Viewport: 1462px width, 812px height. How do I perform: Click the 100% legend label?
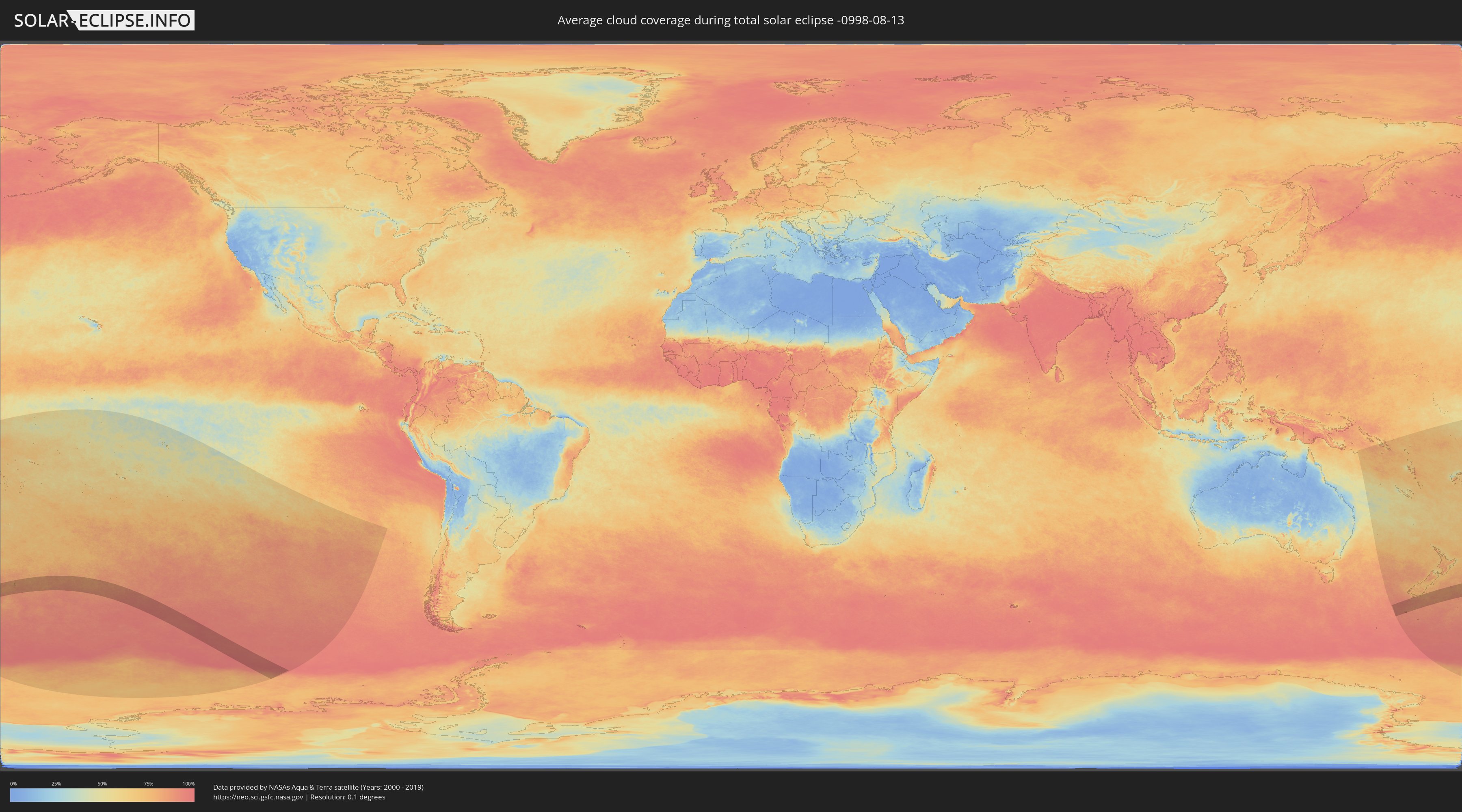click(x=188, y=784)
